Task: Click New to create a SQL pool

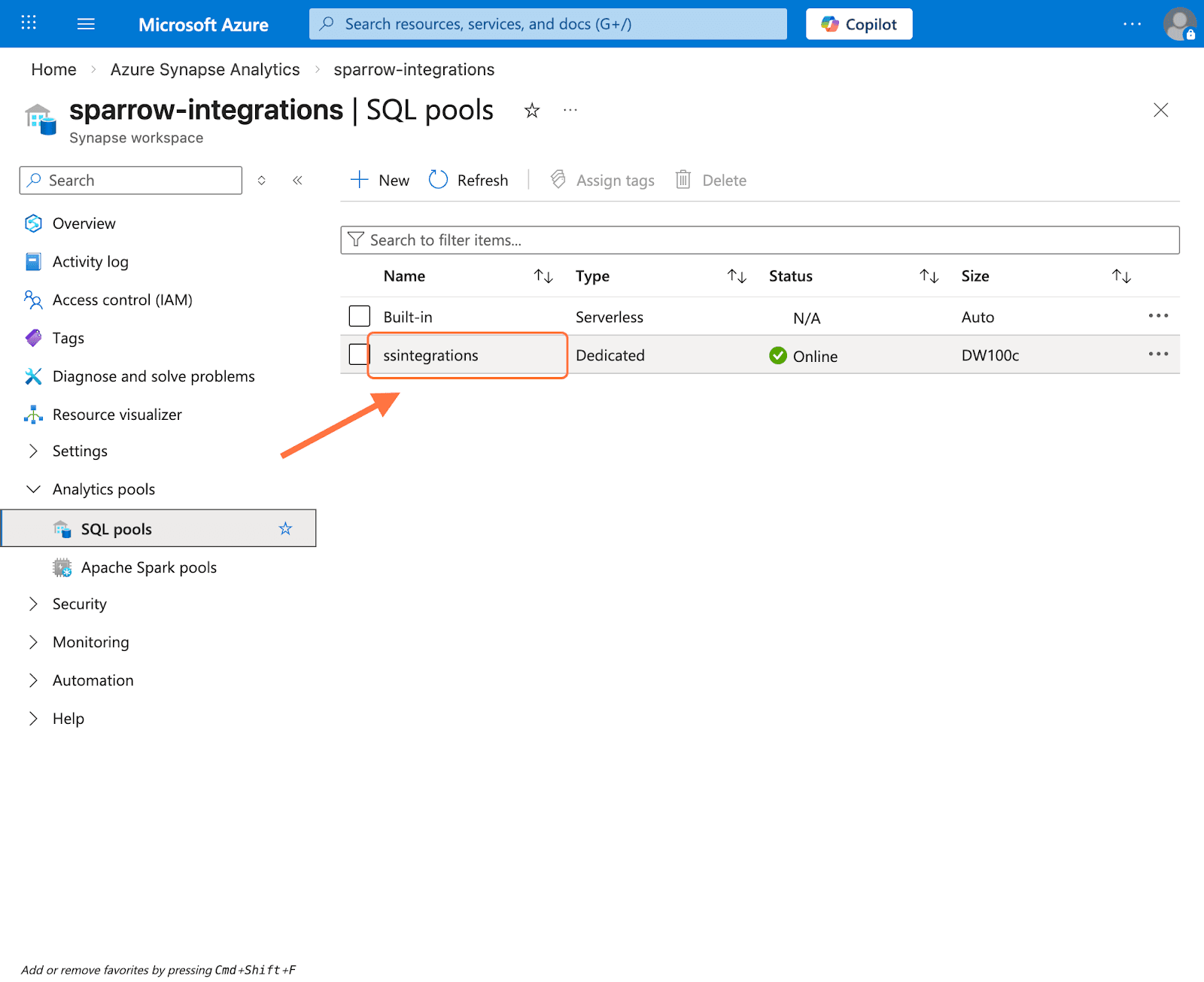Action: click(x=380, y=180)
